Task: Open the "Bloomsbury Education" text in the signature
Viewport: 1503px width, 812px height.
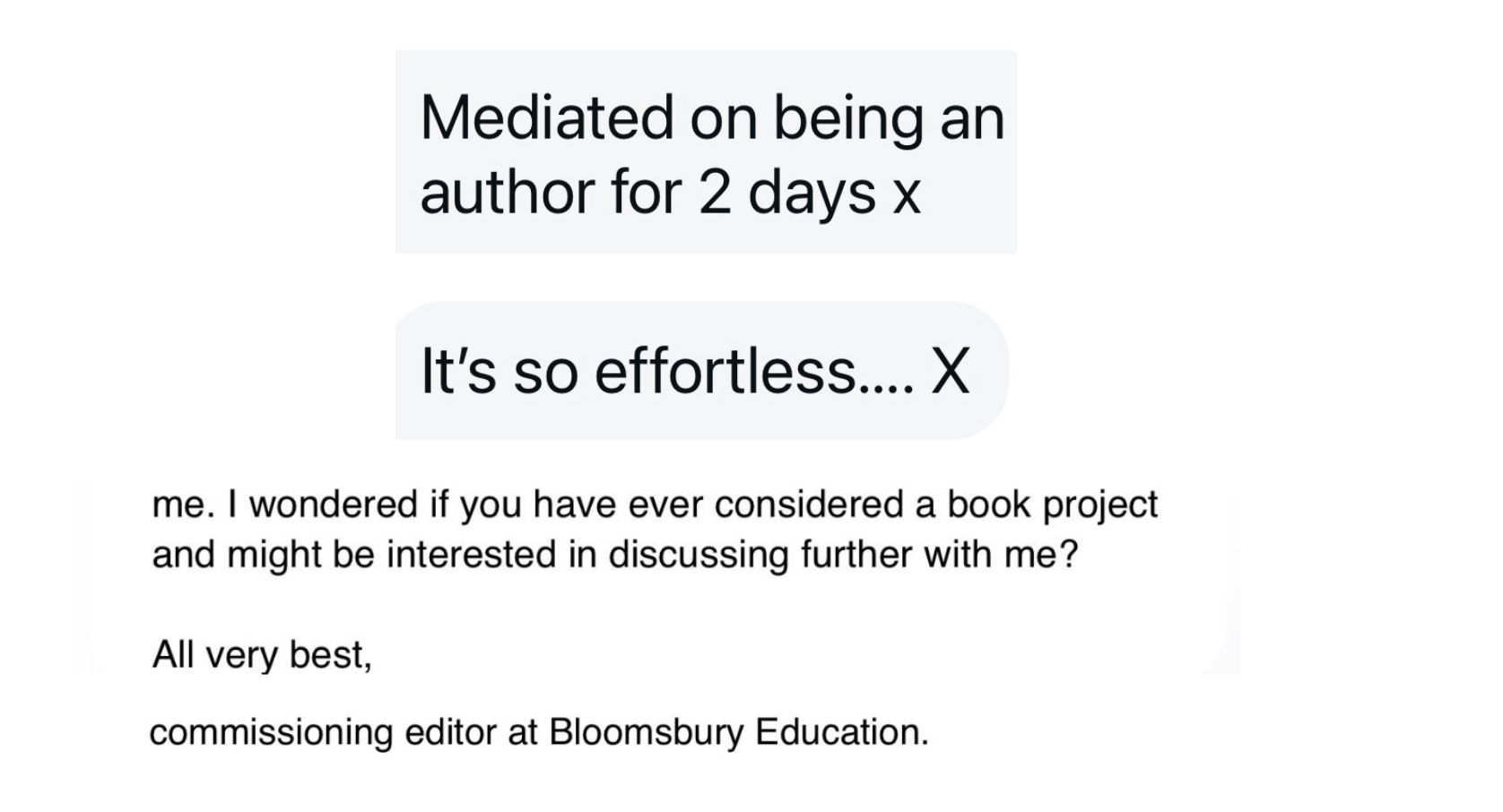Action: tap(739, 733)
